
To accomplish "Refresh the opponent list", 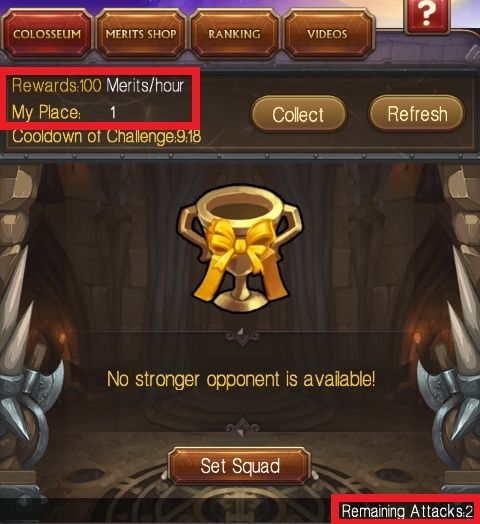I will tap(417, 114).
